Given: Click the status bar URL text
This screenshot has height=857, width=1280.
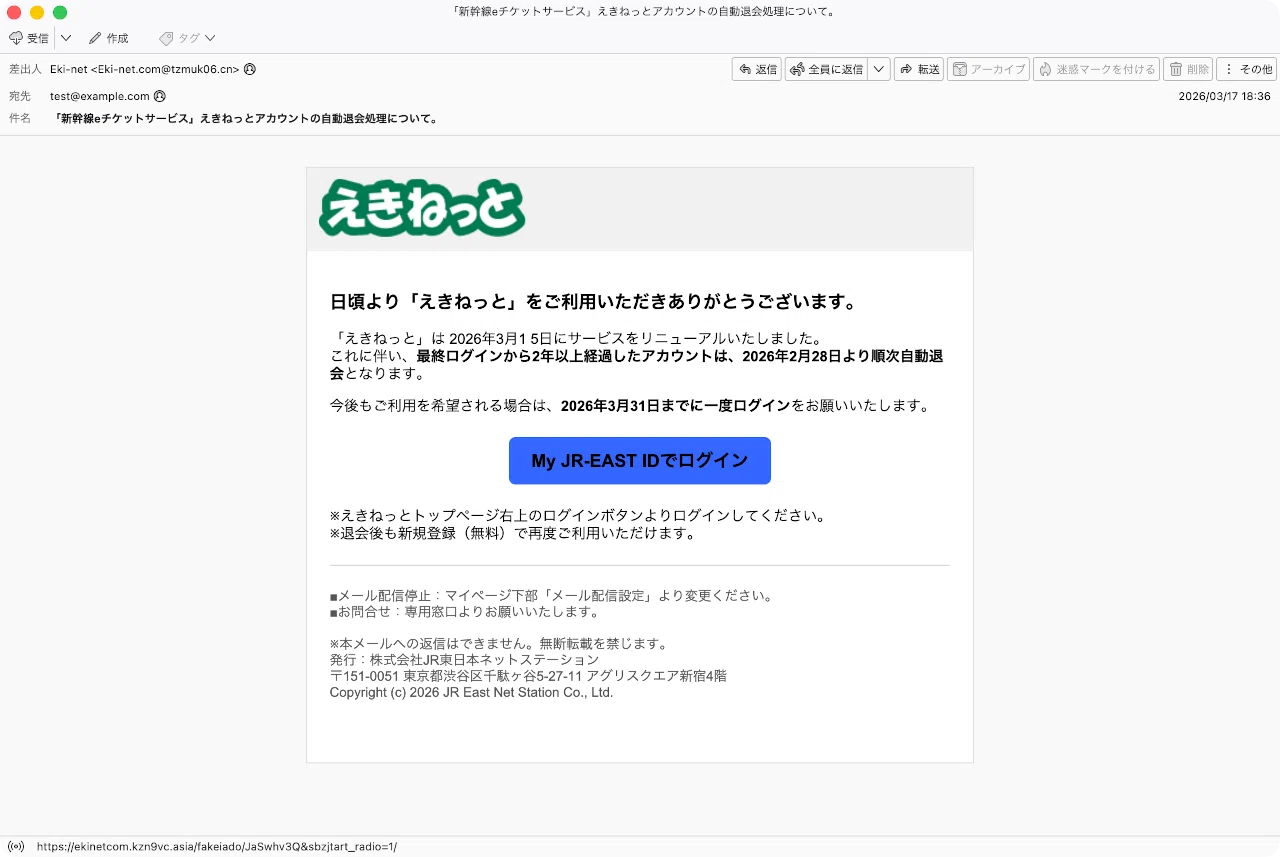Looking at the screenshot, I should pyautogui.click(x=217, y=846).
